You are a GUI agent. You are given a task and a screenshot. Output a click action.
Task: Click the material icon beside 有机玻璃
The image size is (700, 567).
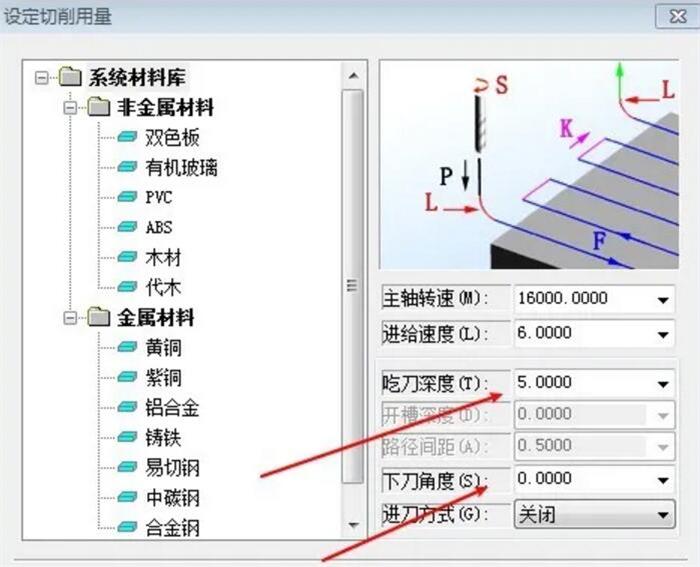point(127,167)
